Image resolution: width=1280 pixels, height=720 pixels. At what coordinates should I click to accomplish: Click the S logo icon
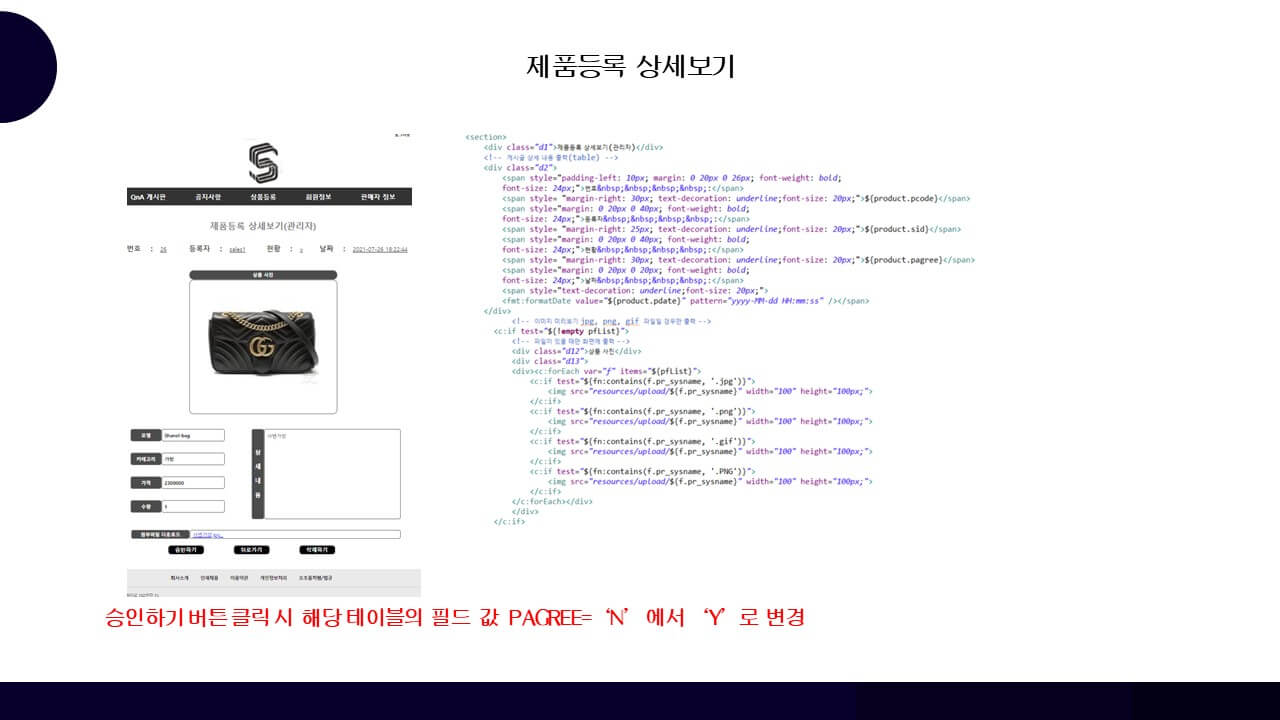point(263,163)
